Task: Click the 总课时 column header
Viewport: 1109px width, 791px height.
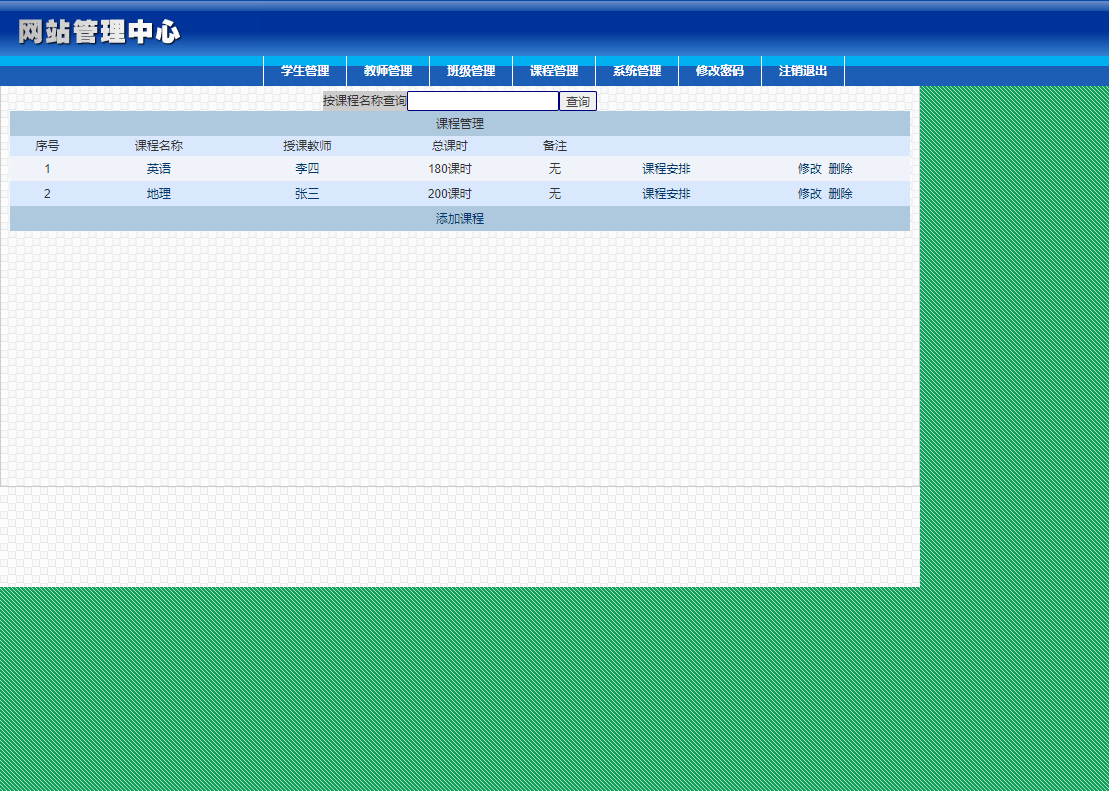Action: click(x=450, y=146)
